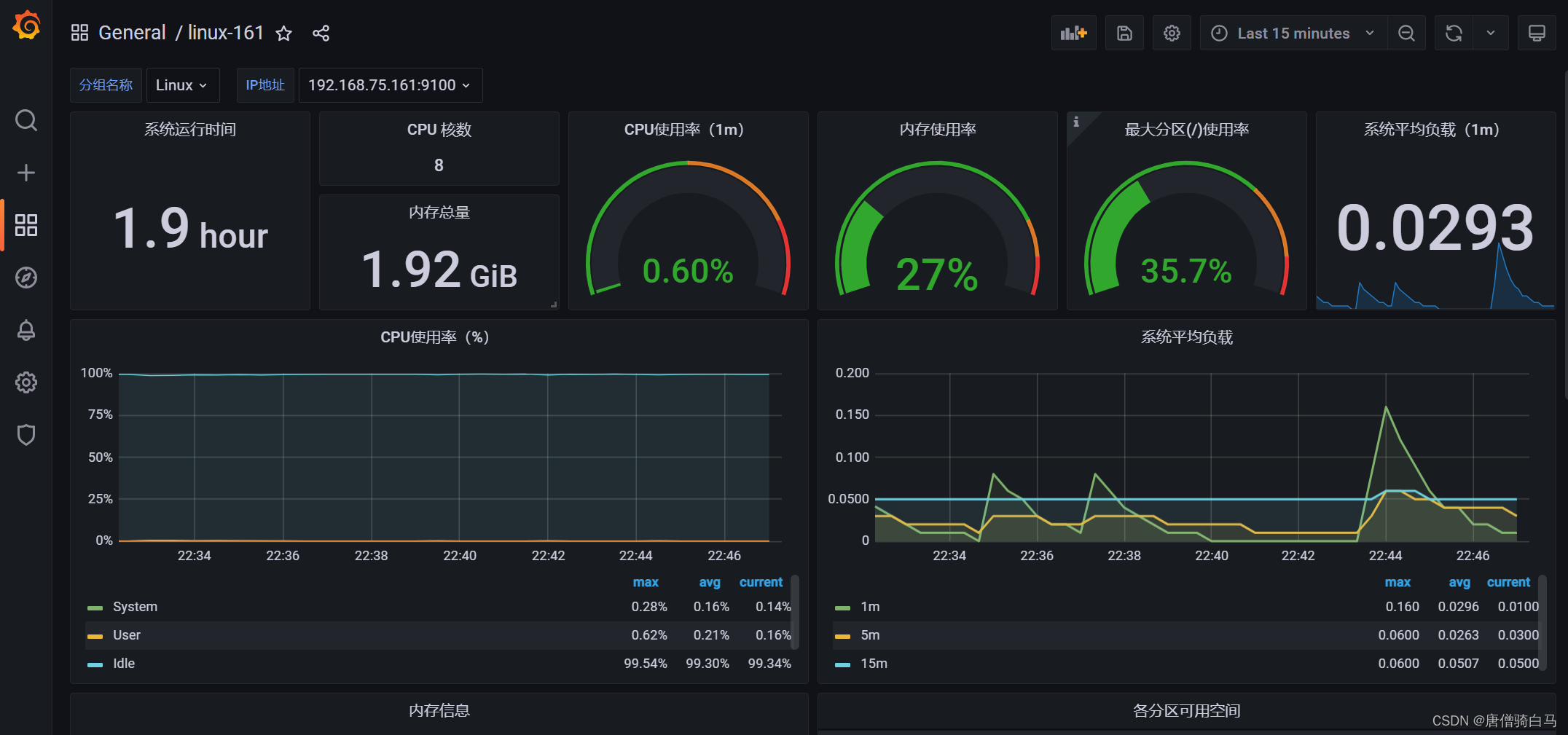Screen dimensions: 1568x735
Task: Star the linux-161 dashboard
Action: point(284,34)
